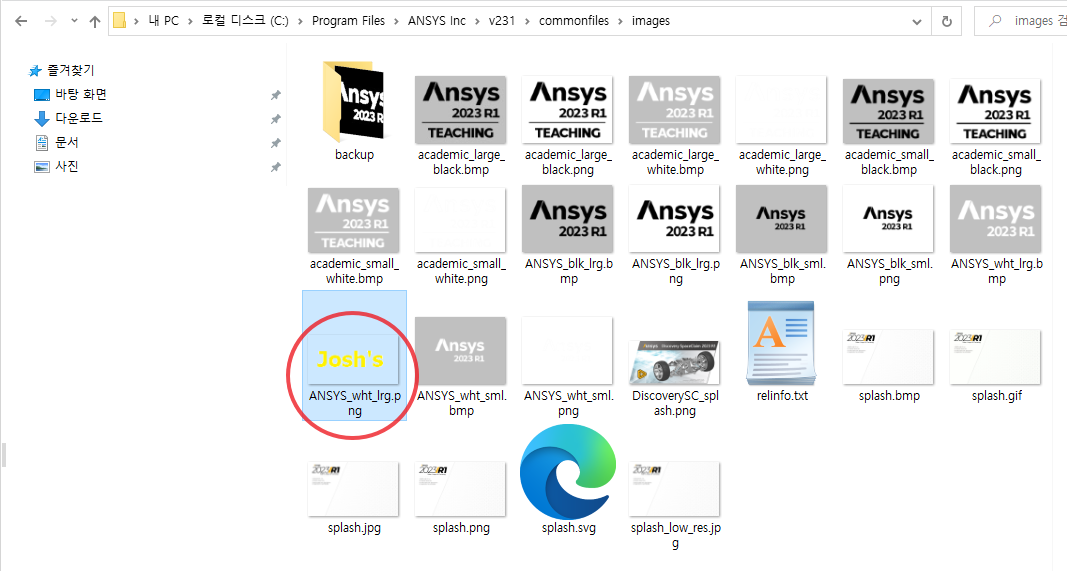This screenshot has height=571, width=1067.
Task: Select the splash.svg Edge icon
Action: pyautogui.click(x=568, y=472)
